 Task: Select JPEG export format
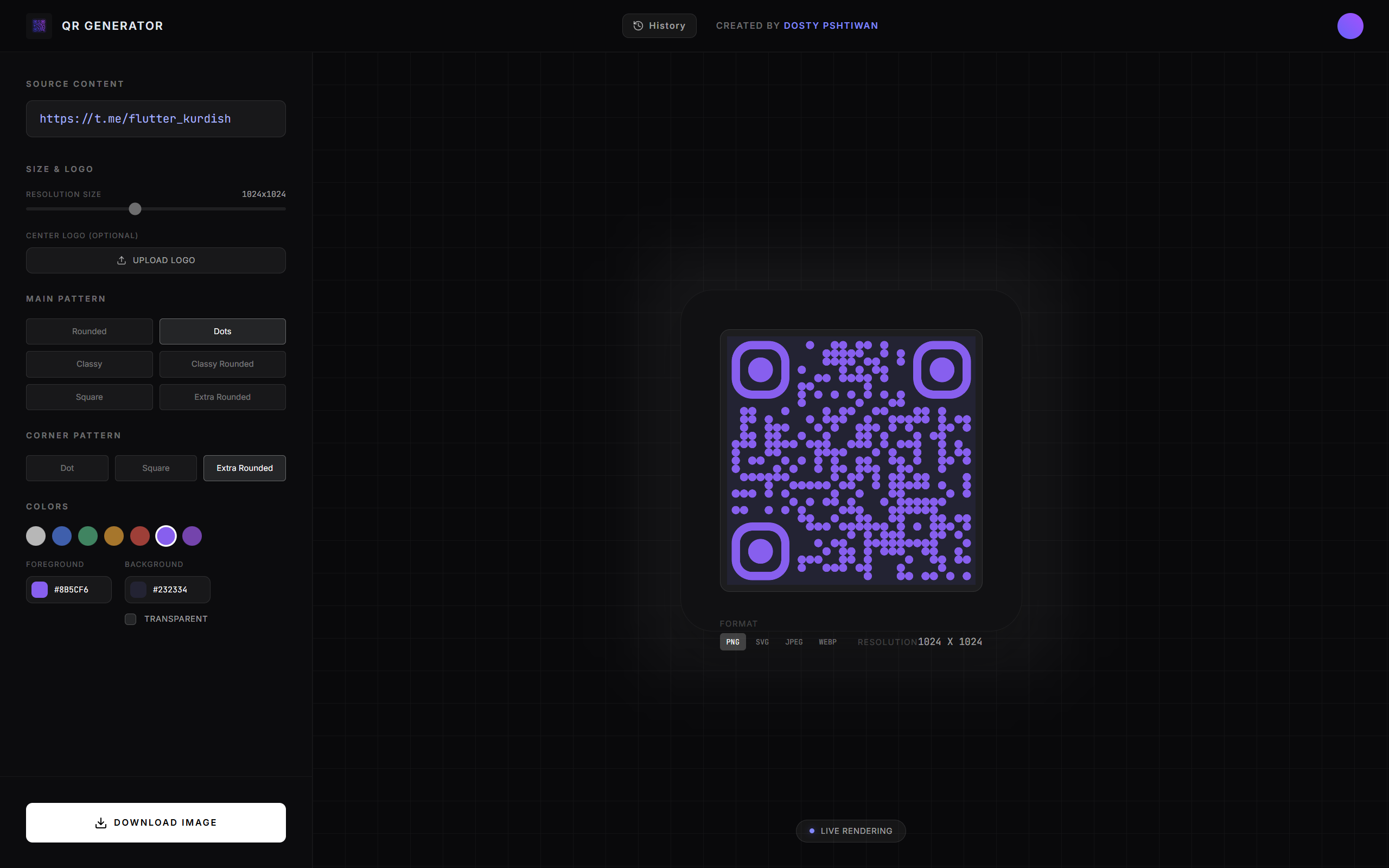click(x=794, y=642)
